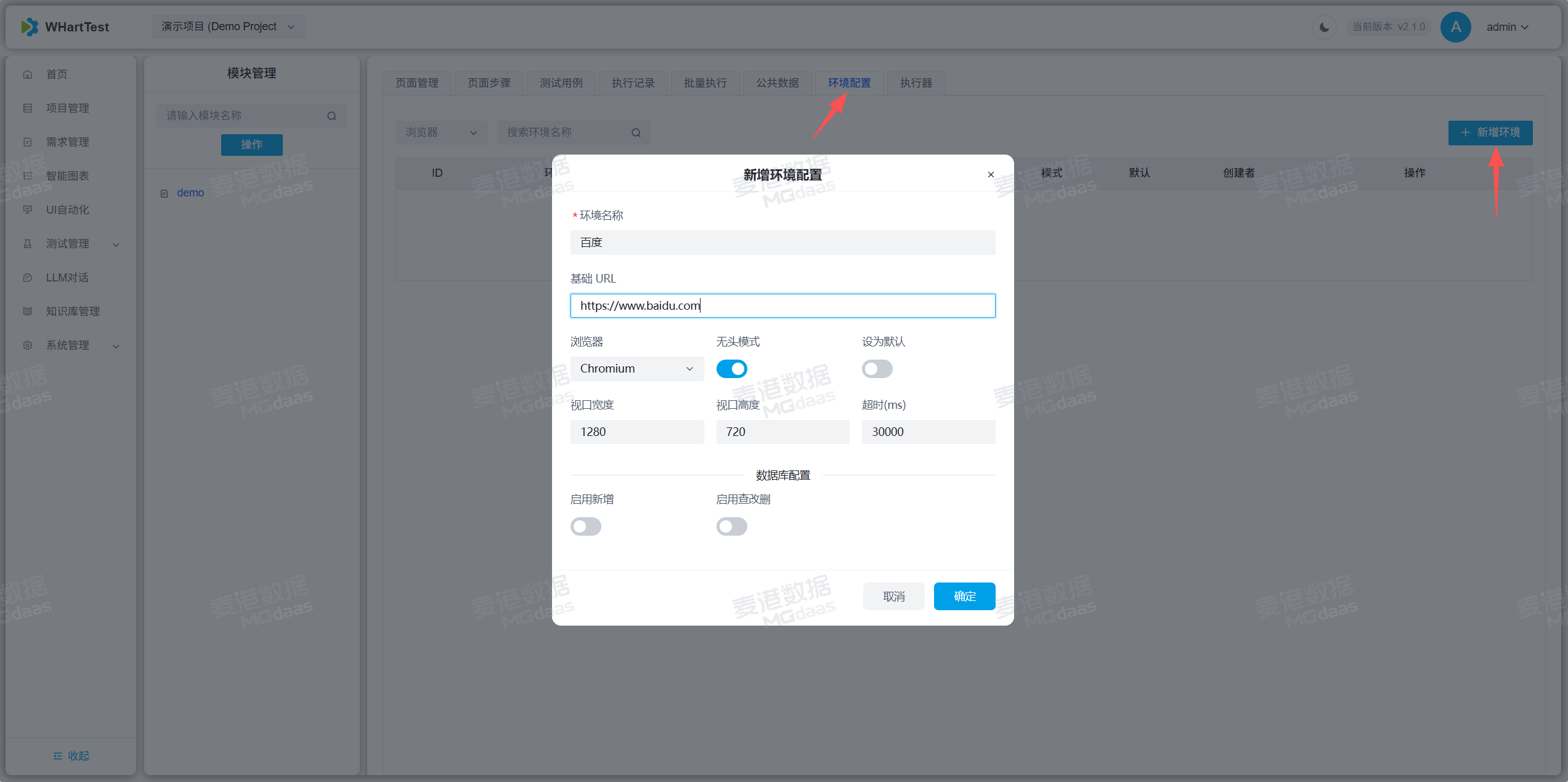The image size is (1568, 782).
Task: Click the home icon beside 首页
Action: click(28, 75)
